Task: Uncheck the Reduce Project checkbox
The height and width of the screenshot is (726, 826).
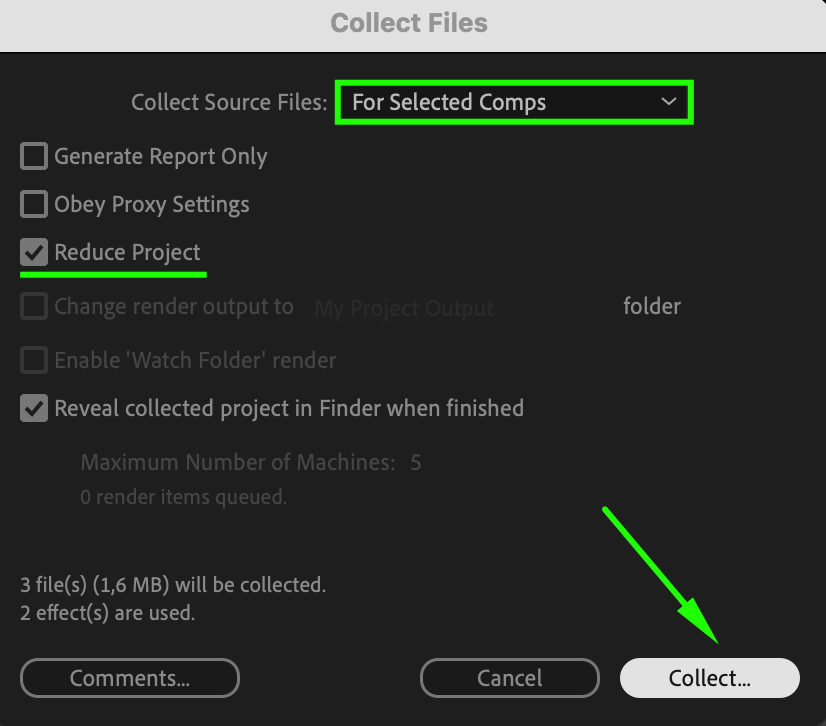Action: [34, 252]
